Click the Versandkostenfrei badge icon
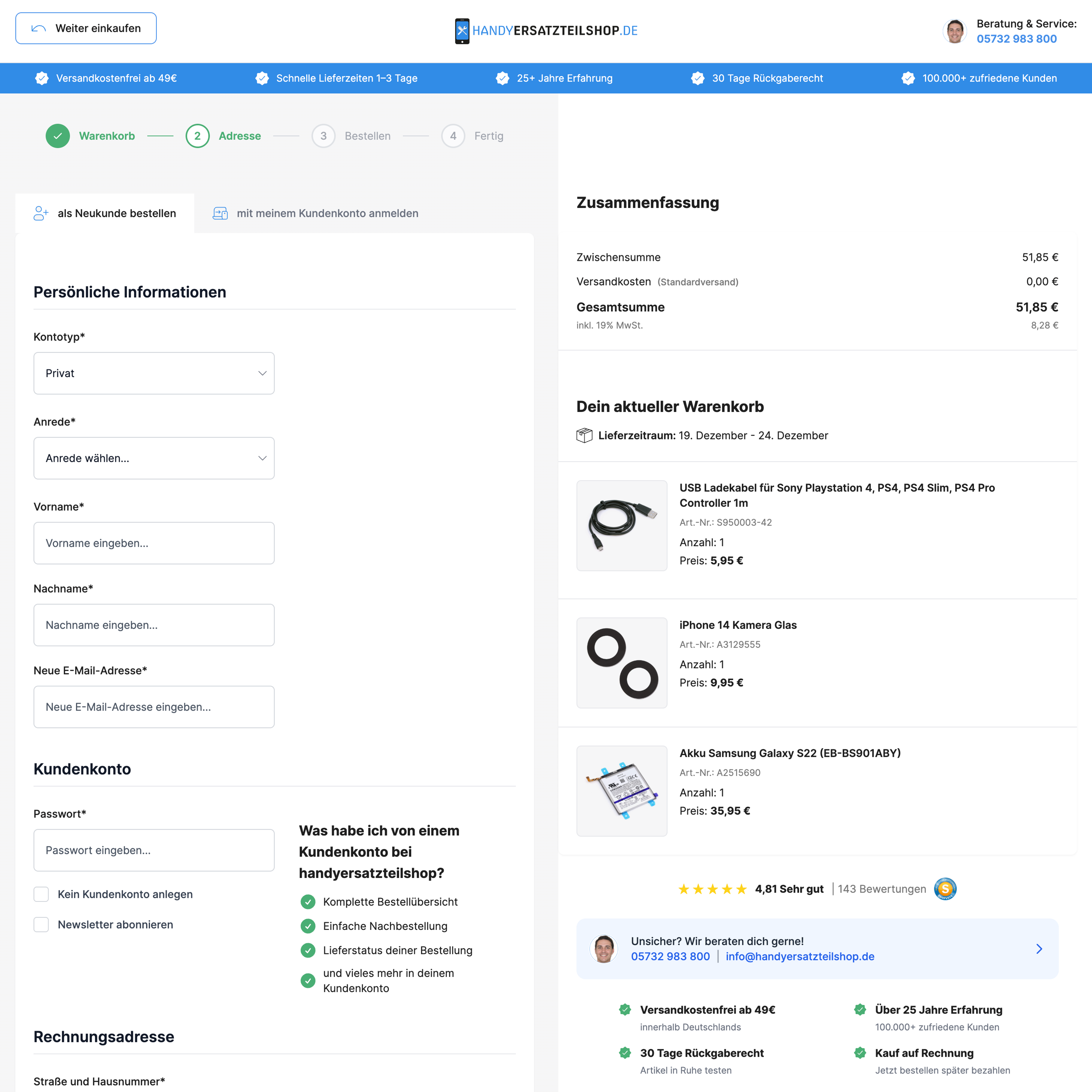The width and height of the screenshot is (1092, 1092). (x=42, y=78)
